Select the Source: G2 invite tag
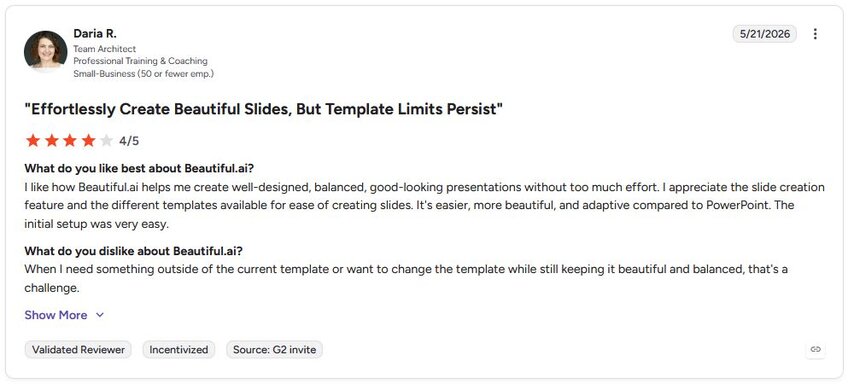The image size is (848, 384). click(274, 349)
